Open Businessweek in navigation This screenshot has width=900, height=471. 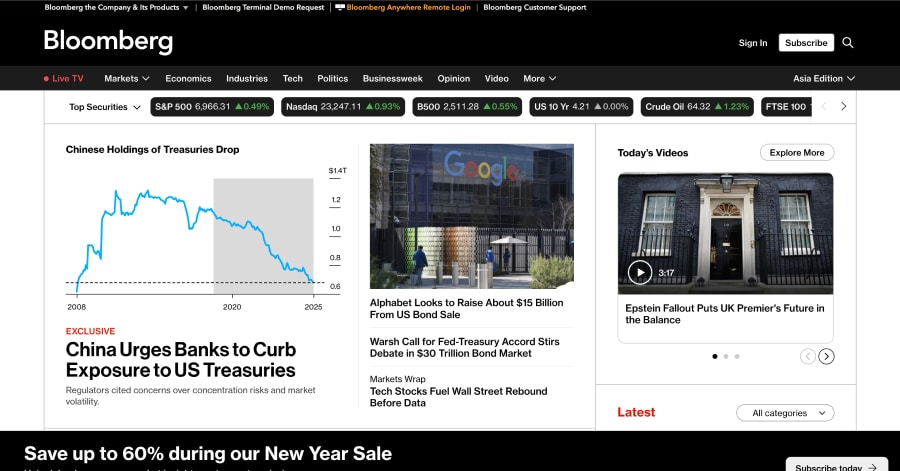[393, 79]
